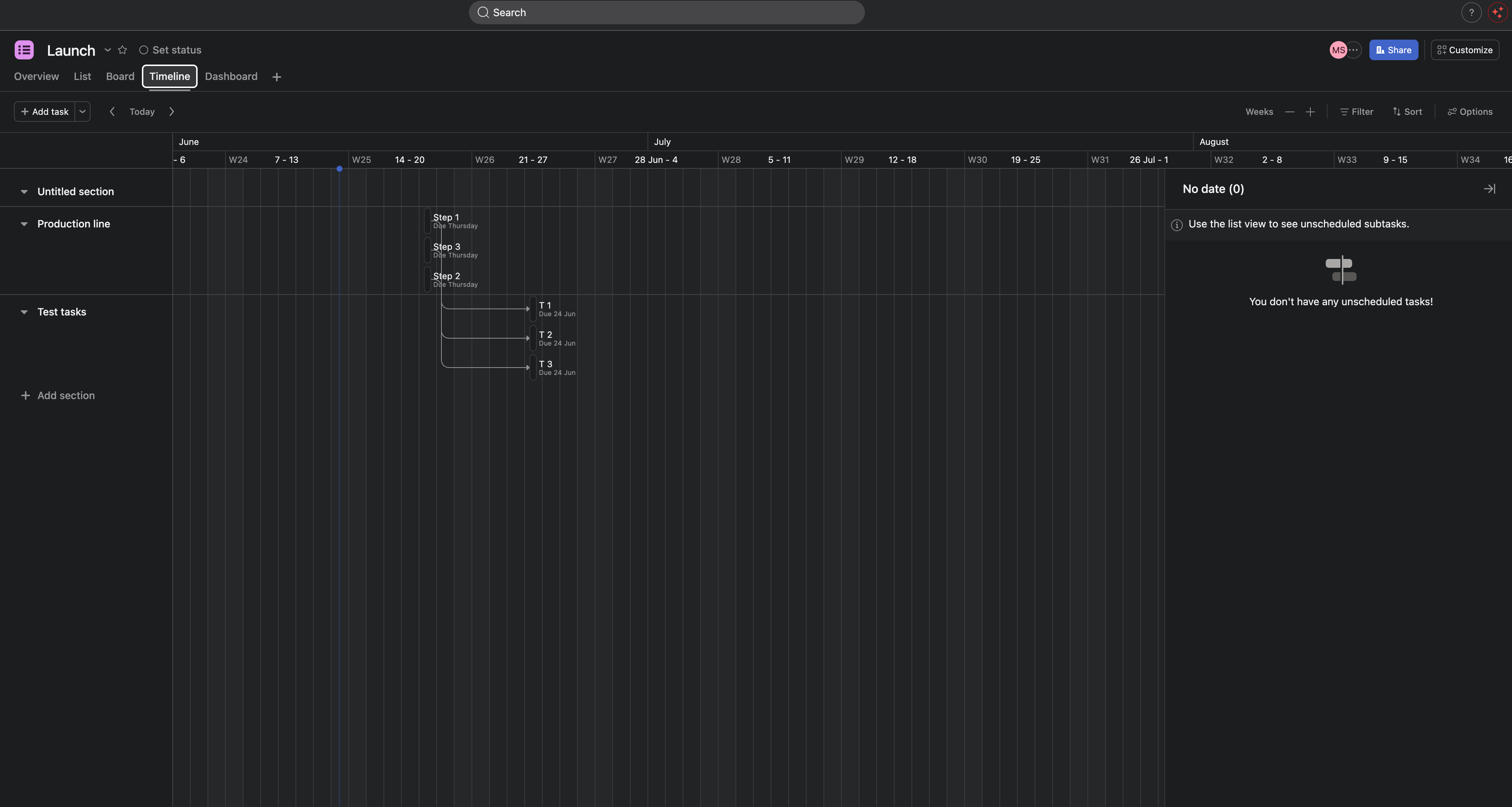
Task: Switch to the List tab
Action: click(x=82, y=76)
